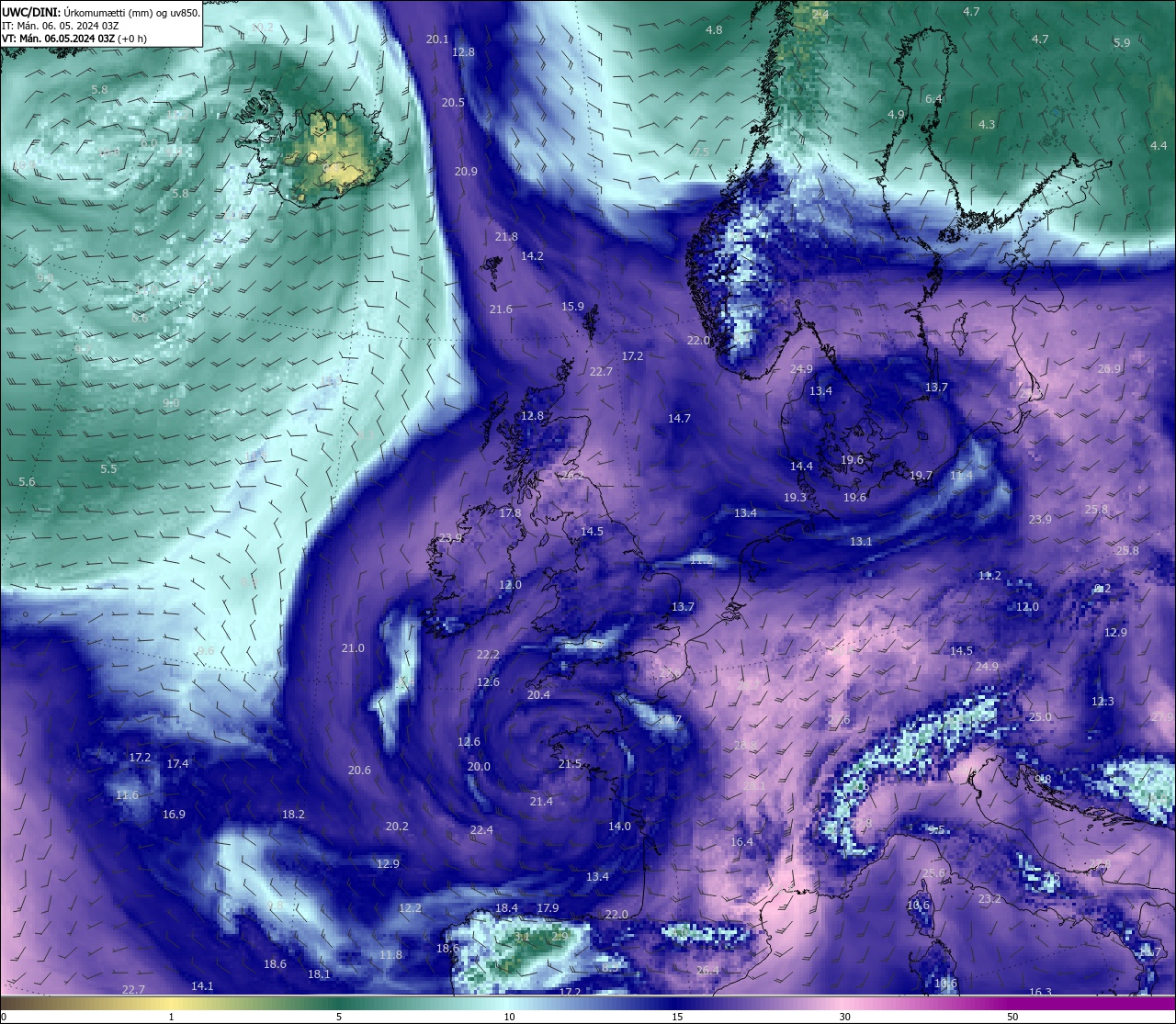Select the 19.7 value label
Viewport: 1176px width, 1024px height.
click(921, 476)
